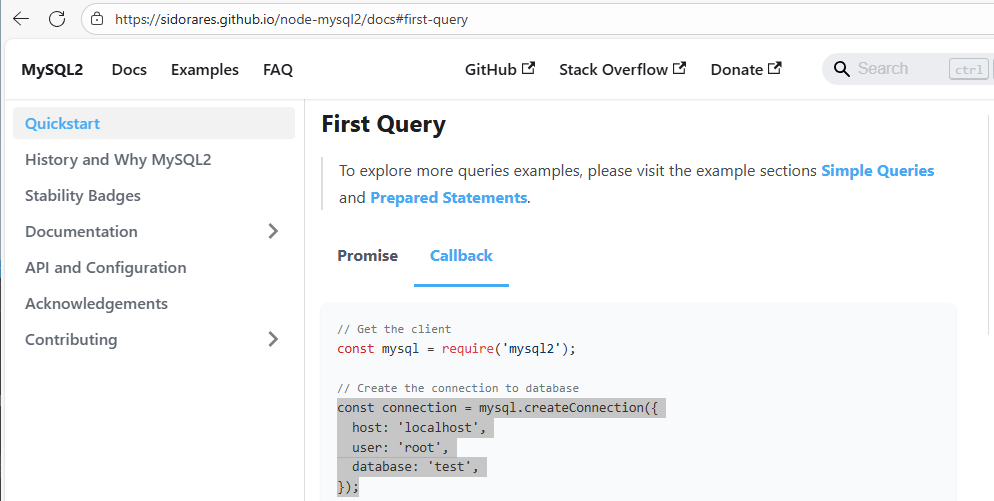Select the Callback tab
994x501 pixels.
(x=461, y=256)
